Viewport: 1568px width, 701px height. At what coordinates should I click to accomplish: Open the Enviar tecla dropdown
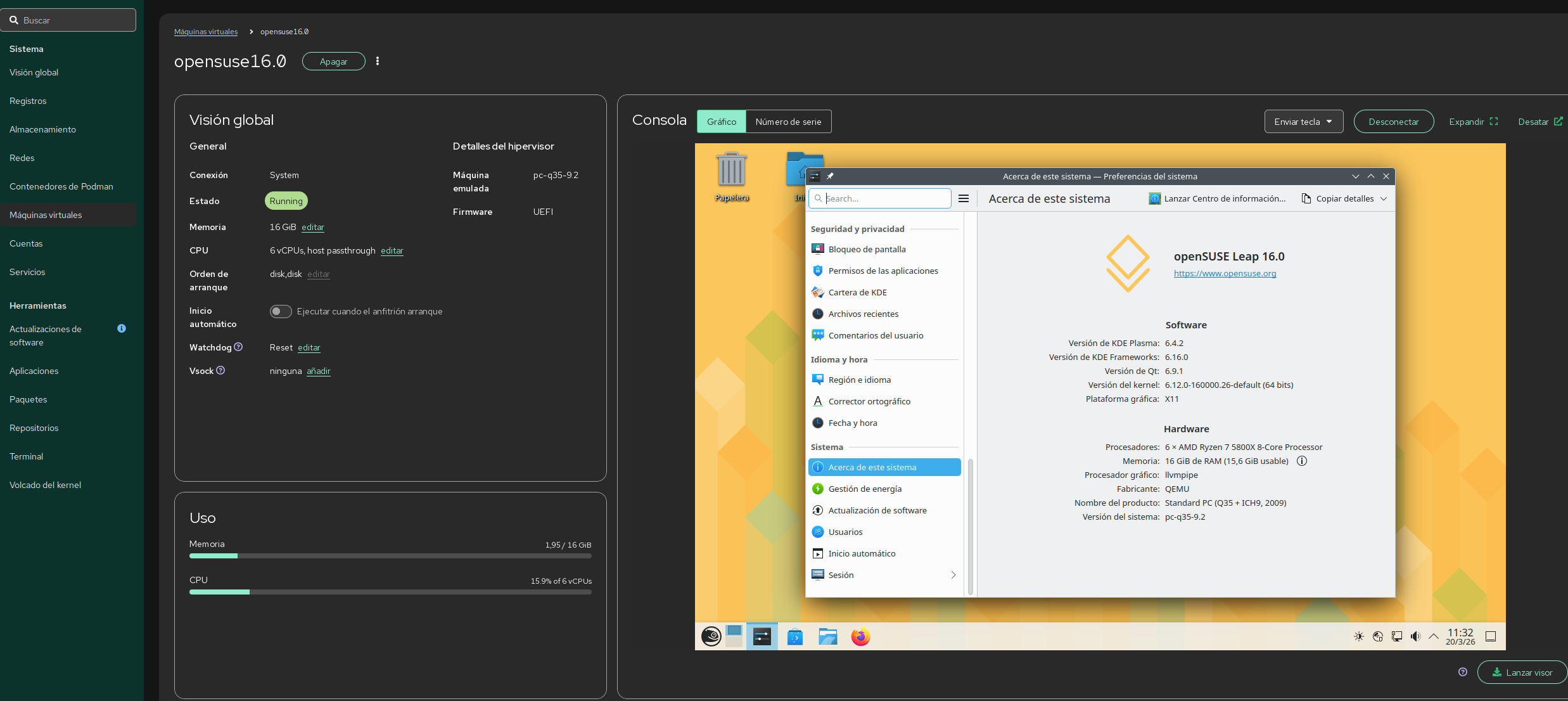tap(1303, 122)
